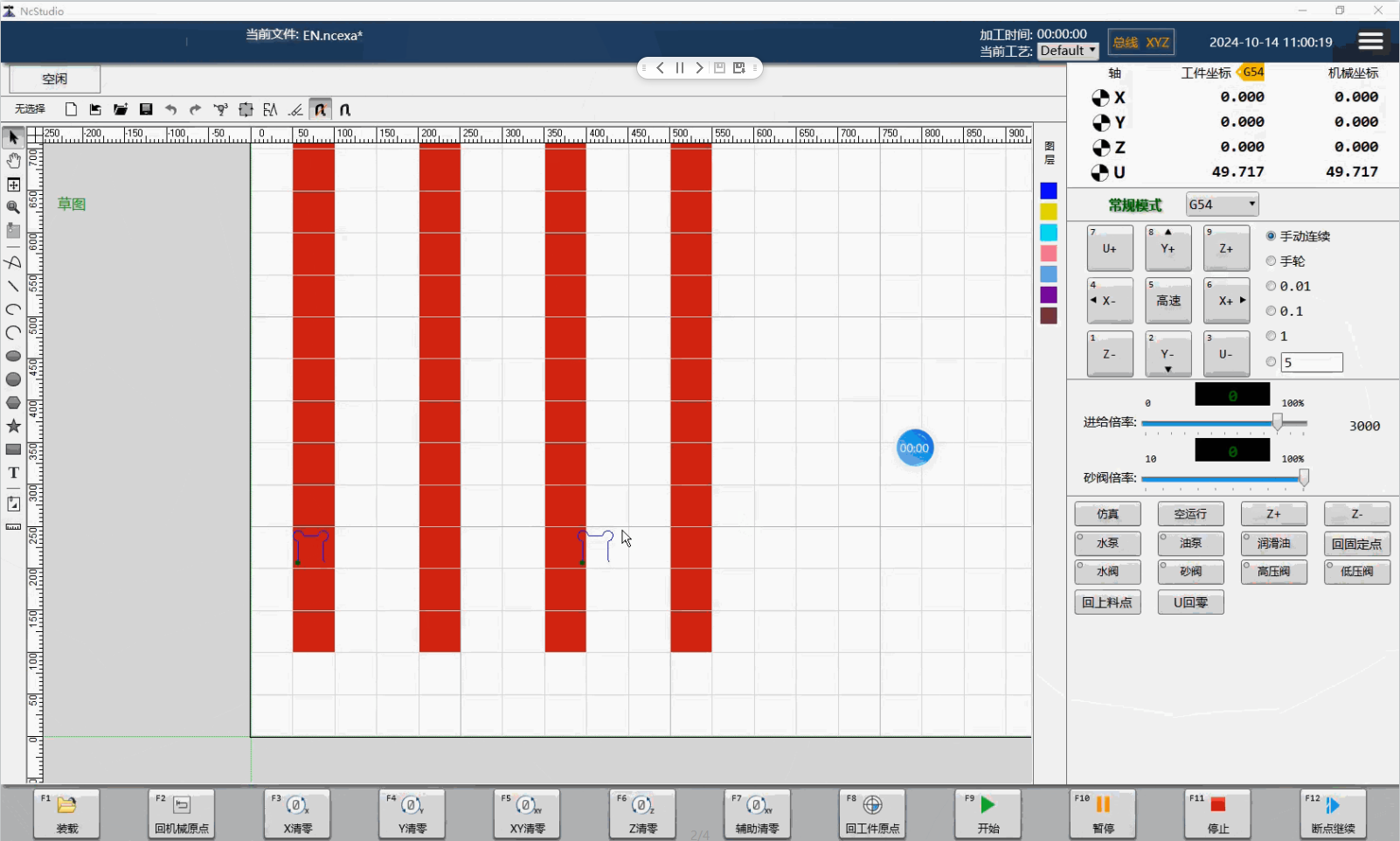The height and width of the screenshot is (841, 1400).
Task: Click the F3 X清零 button
Action: pyautogui.click(x=297, y=813)
